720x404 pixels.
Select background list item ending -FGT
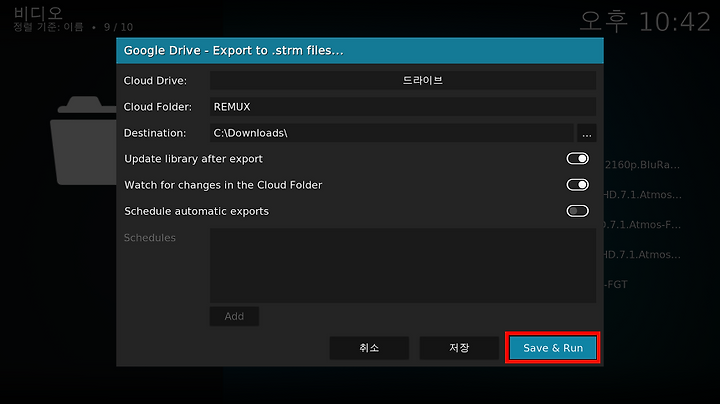coord(616,285)
